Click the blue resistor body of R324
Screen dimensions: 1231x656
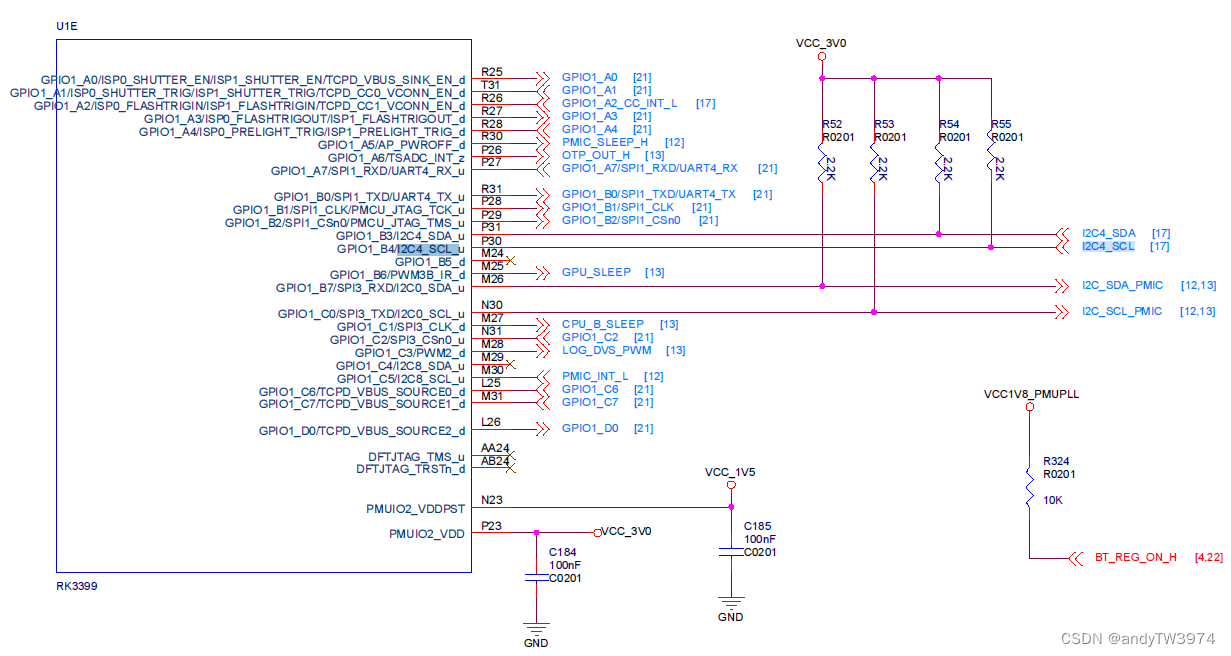click(1028, 487)
